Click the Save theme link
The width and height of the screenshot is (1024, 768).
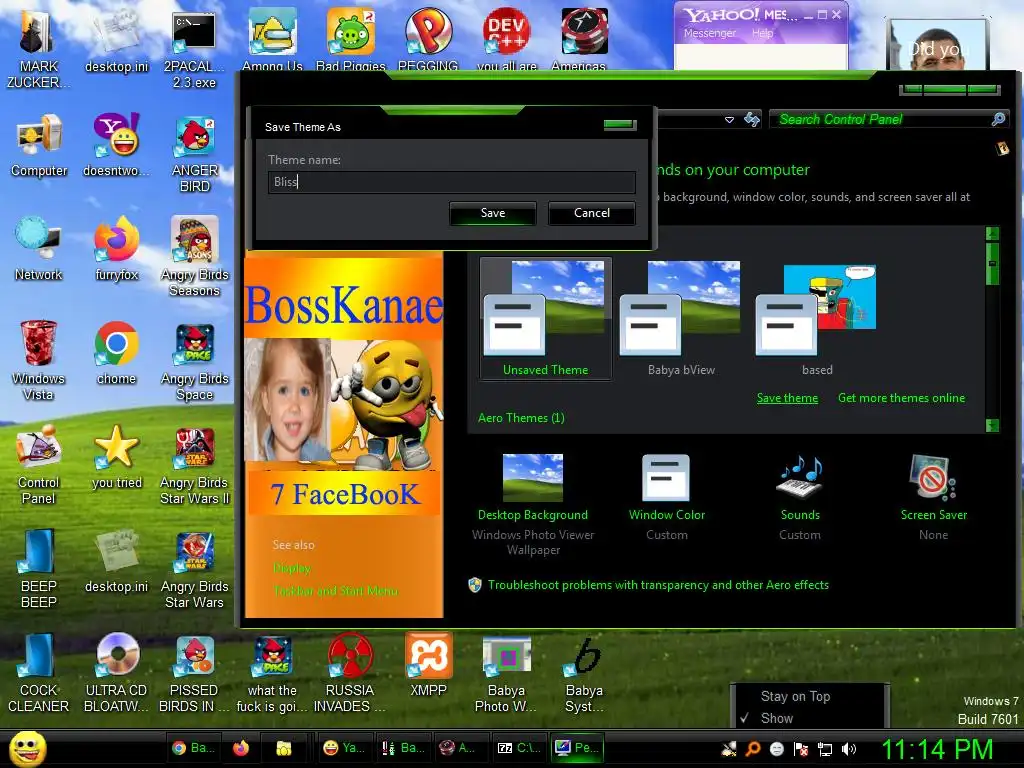click(787, 398)
